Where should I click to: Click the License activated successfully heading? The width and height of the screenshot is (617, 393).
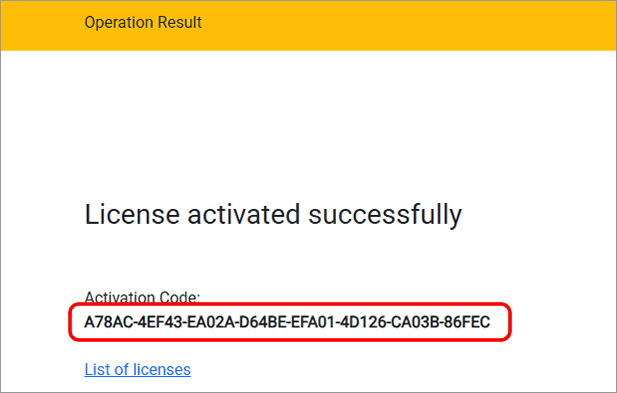[x=273, y=215]
